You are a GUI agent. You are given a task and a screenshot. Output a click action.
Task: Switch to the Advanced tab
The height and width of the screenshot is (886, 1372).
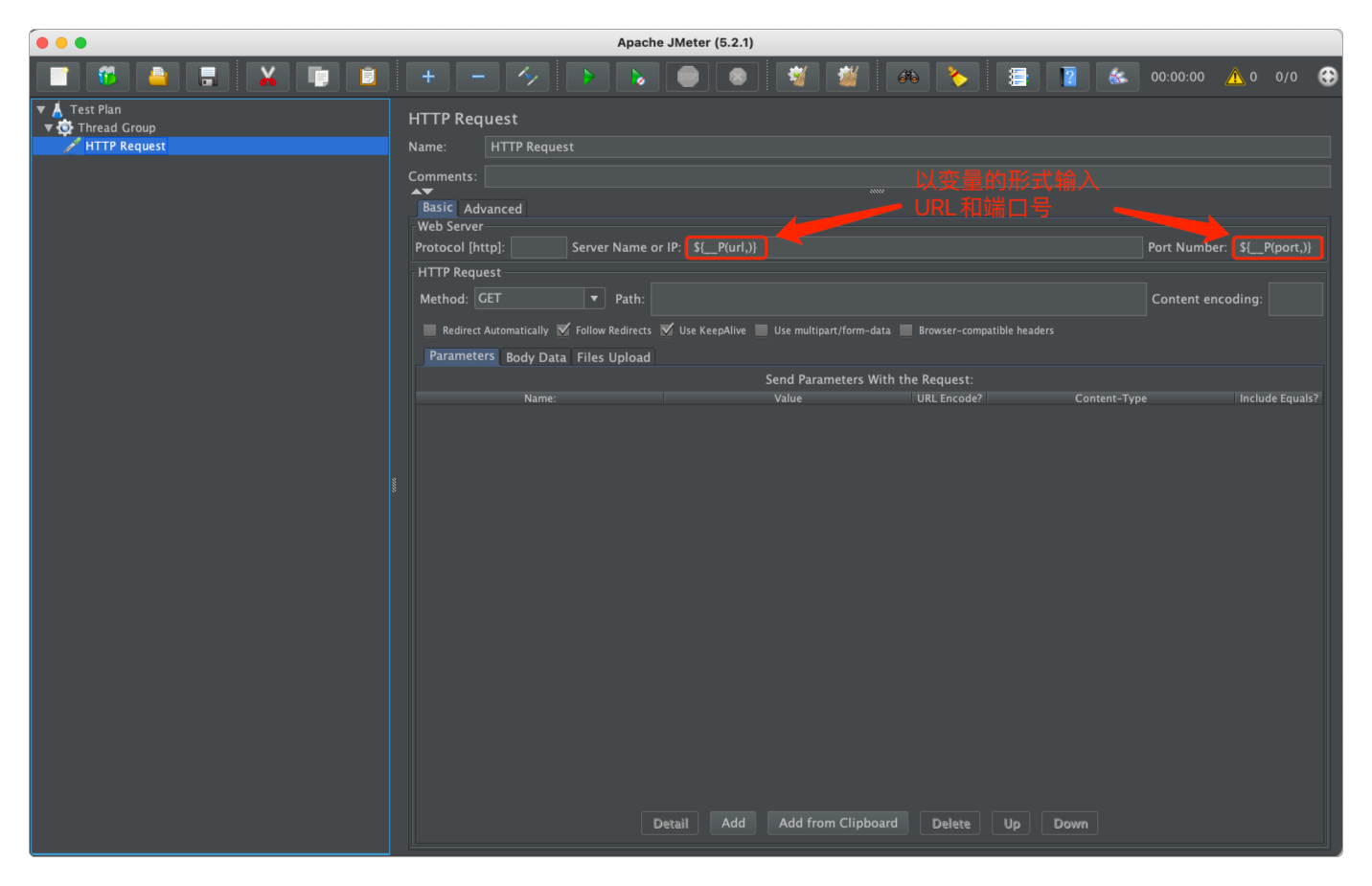coord(492,209)
